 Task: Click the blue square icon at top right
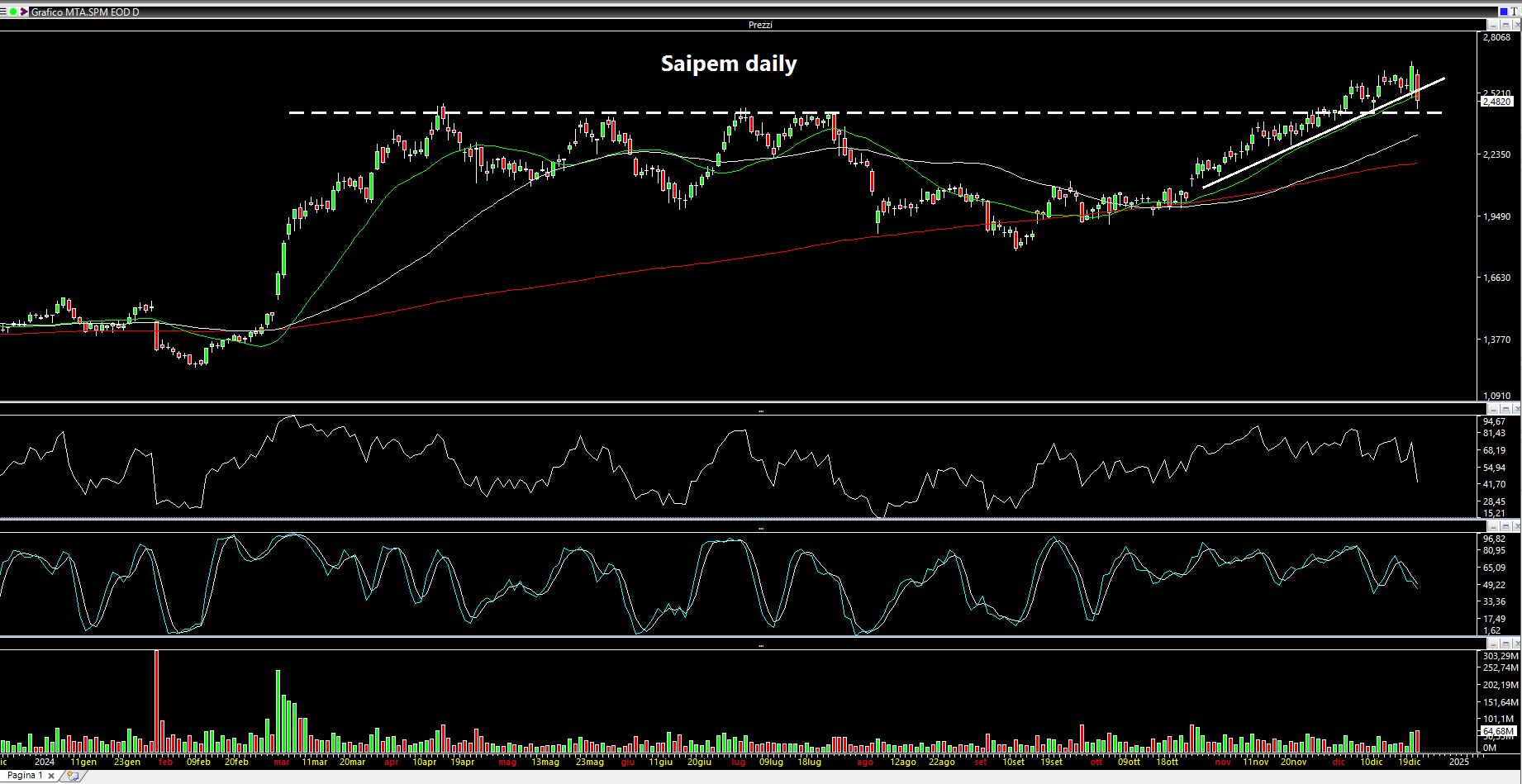click(x=1503, y=12)
